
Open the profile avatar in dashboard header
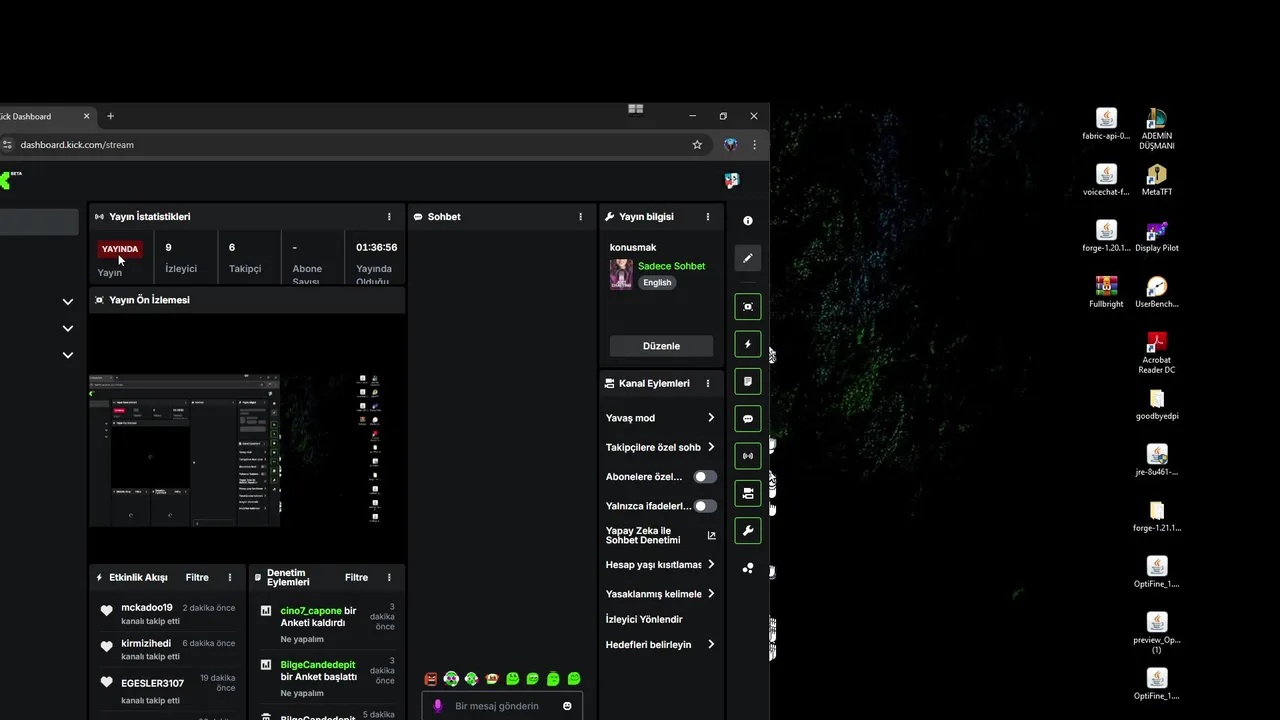pos(732,180)
